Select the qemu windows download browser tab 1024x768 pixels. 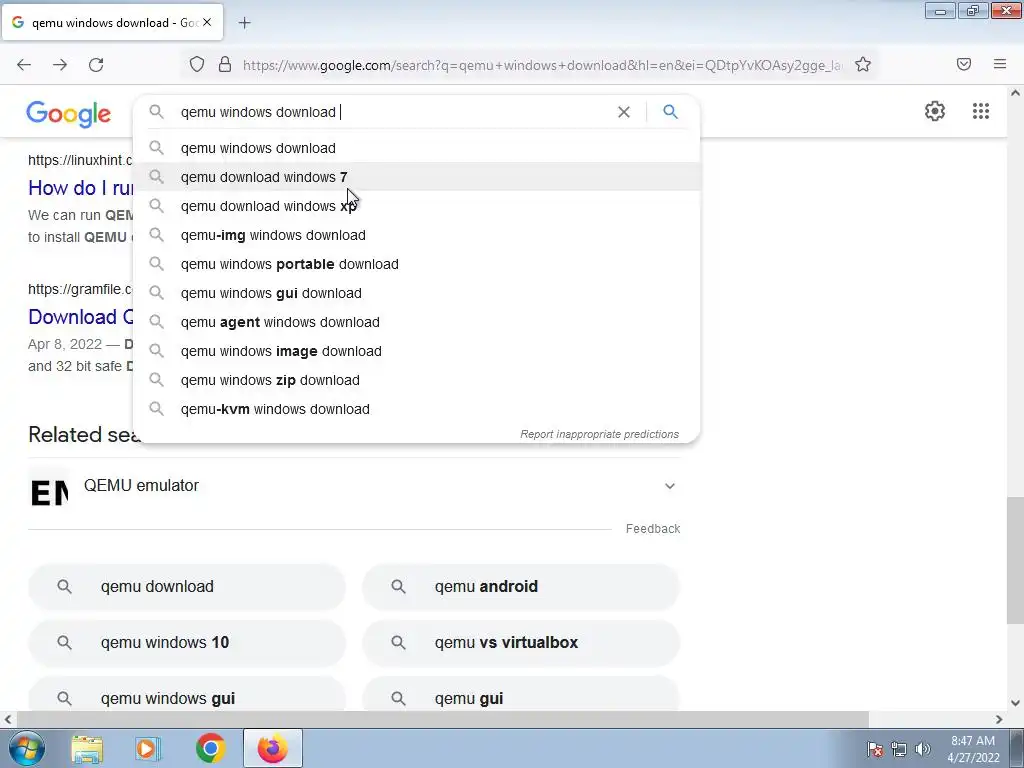(112, 22)
